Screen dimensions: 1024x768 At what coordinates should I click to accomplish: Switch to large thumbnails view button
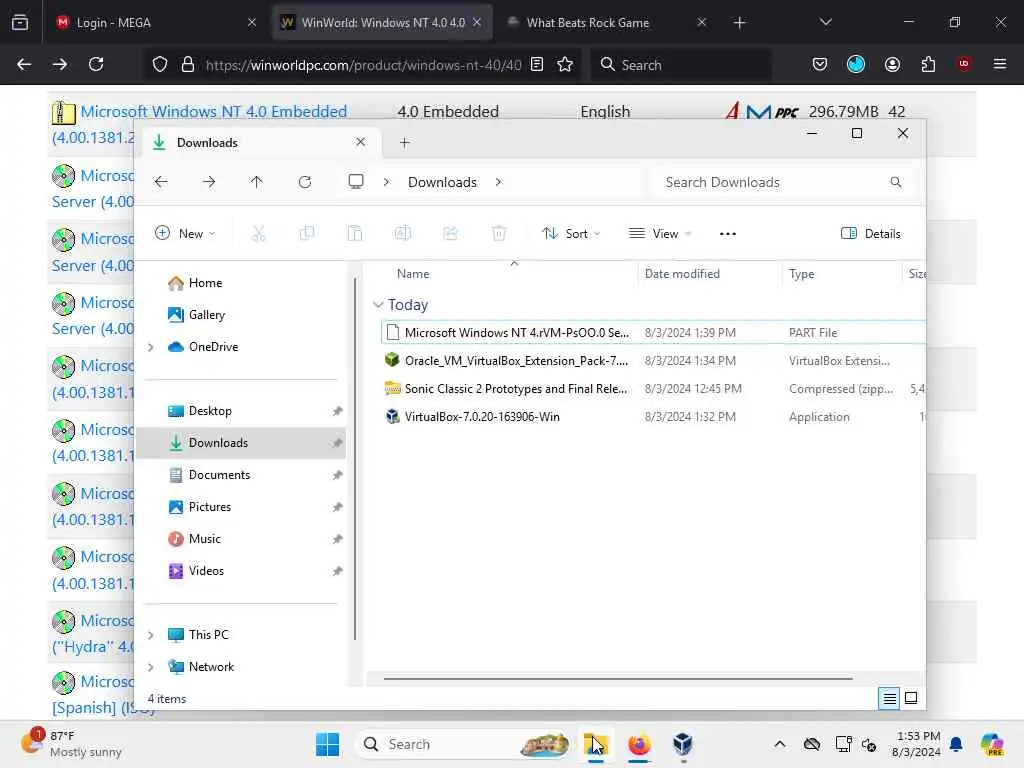(911, 698)
